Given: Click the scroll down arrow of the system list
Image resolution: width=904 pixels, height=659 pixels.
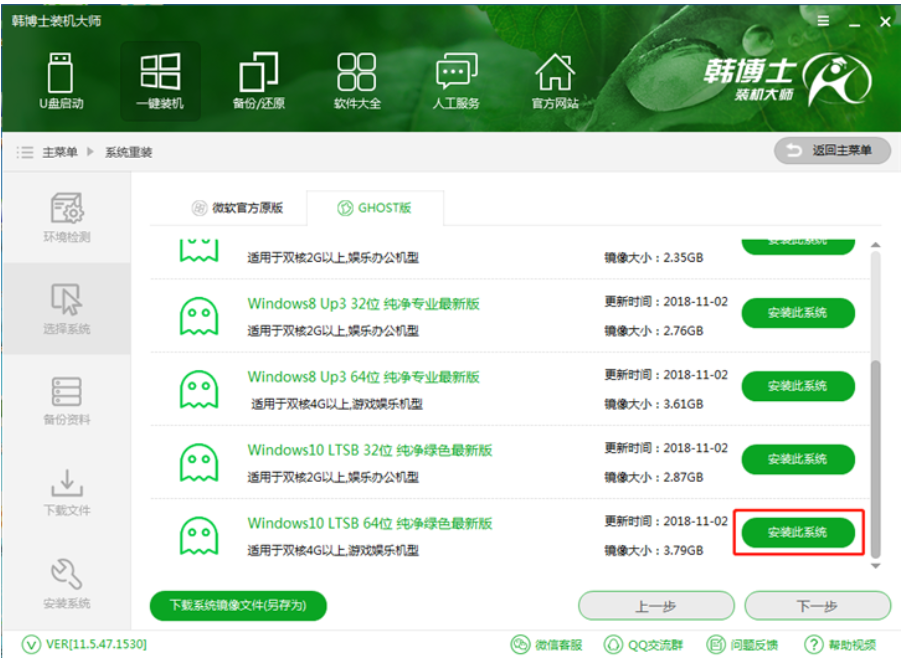Looking at the screenshot, I should (876, 566).
